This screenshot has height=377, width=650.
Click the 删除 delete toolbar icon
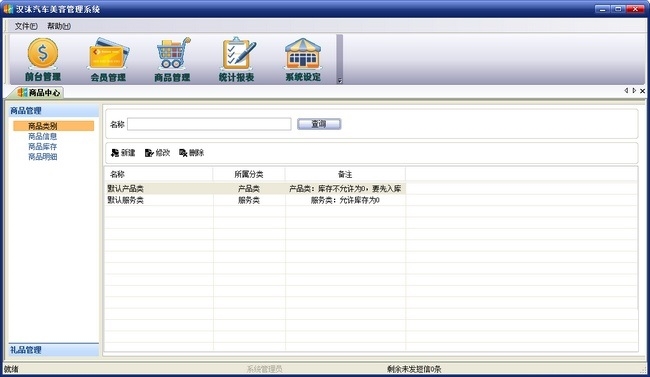coord(183,153)
